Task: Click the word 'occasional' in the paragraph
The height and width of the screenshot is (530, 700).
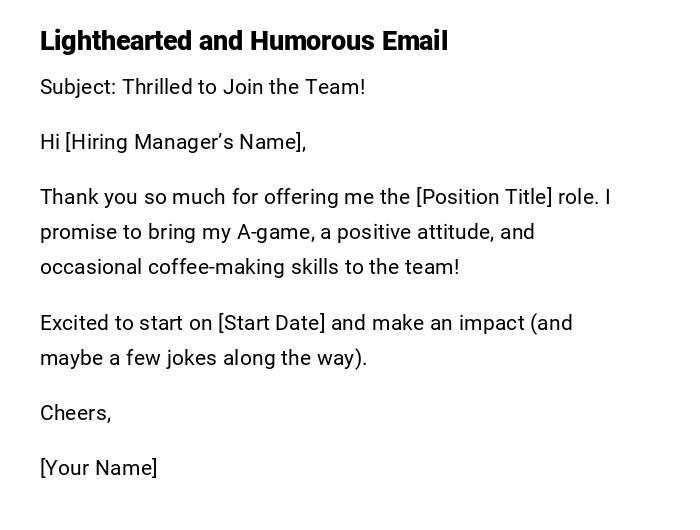Action: pyautogui.click(x=90, y=267)
